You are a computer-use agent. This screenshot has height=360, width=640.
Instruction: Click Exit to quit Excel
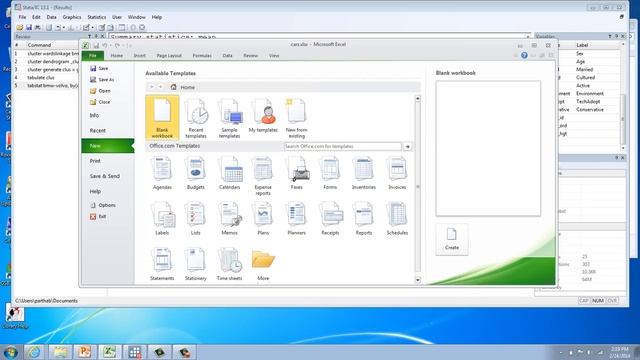[98, 216]
